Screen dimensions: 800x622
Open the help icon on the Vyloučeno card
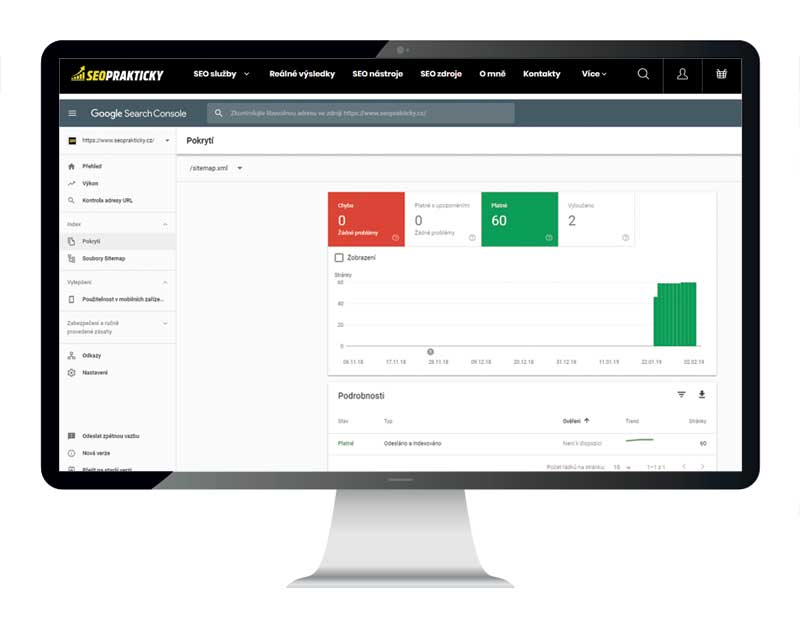(x=626, y=238)
